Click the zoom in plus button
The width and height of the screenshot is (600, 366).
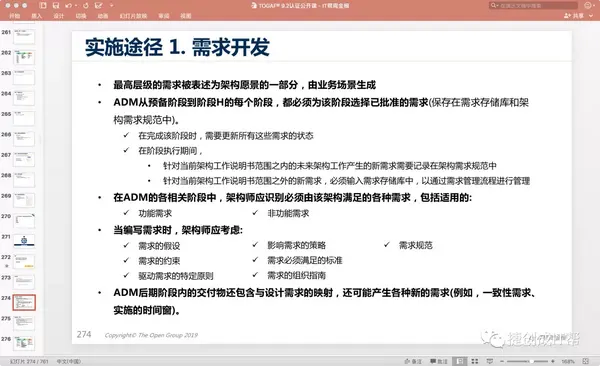point(553,361)
